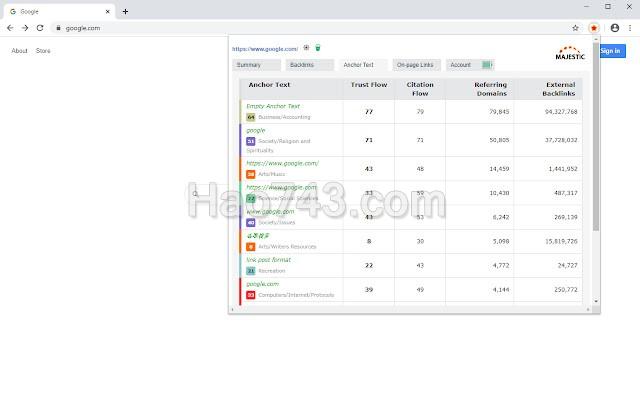Click the 51 badge for Society/Religion
640x400 pixels.
pos(251,141)
